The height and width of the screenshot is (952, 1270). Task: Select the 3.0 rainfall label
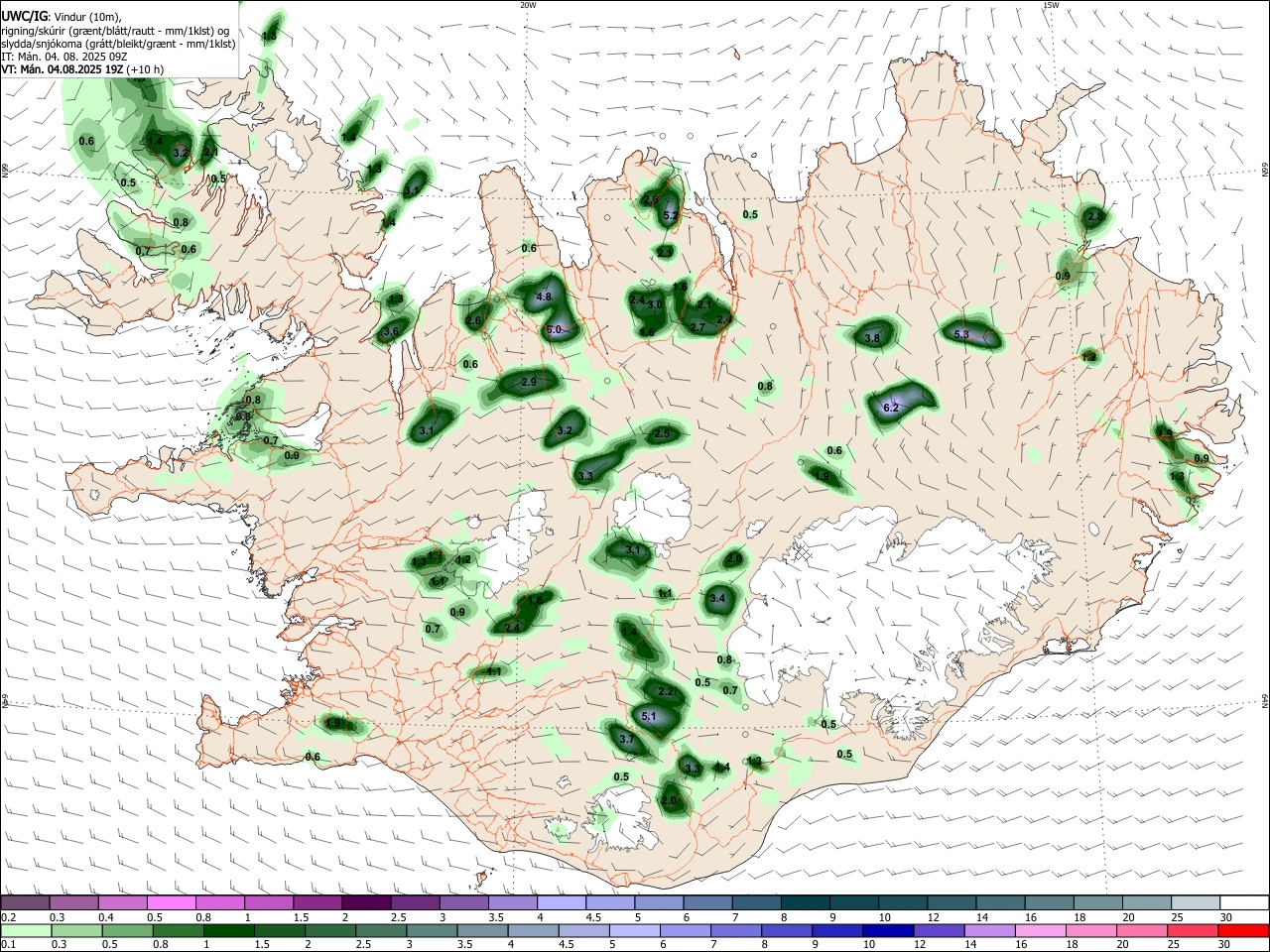pyautogui.click(x=656, y=305)
